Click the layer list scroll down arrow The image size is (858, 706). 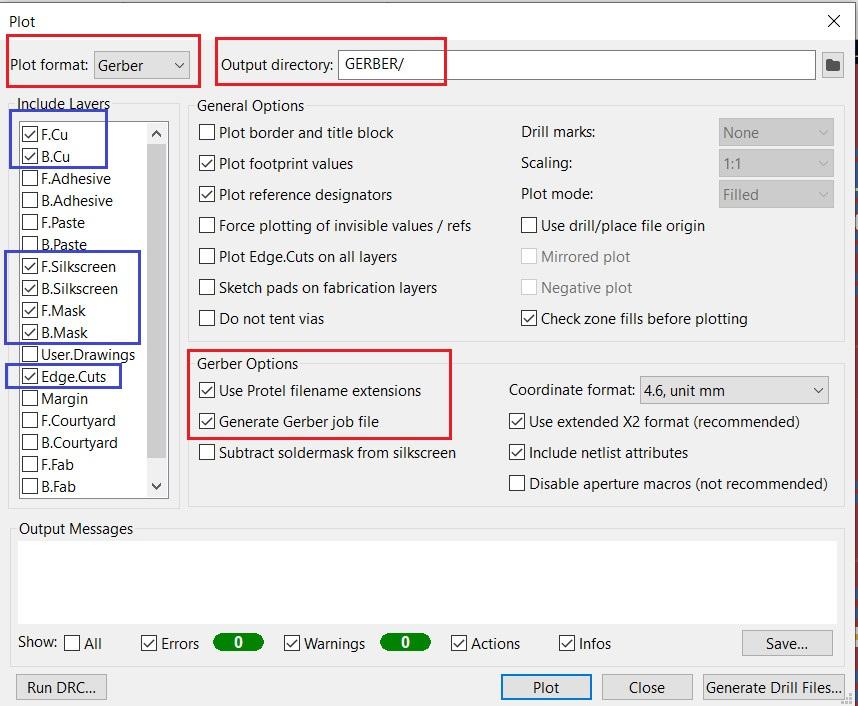(156, 486)
